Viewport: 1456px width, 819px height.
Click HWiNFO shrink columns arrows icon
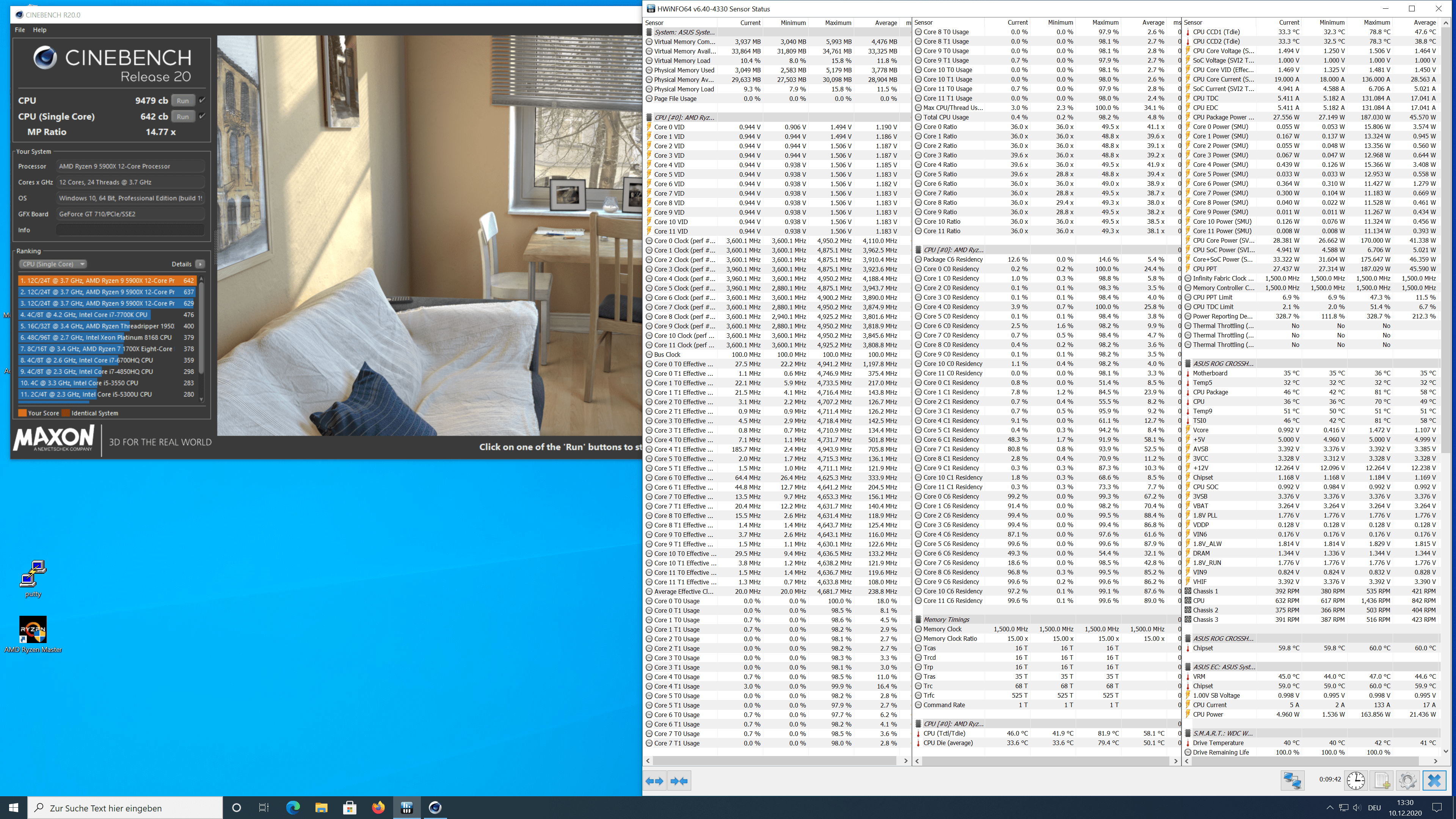(679, 781)
